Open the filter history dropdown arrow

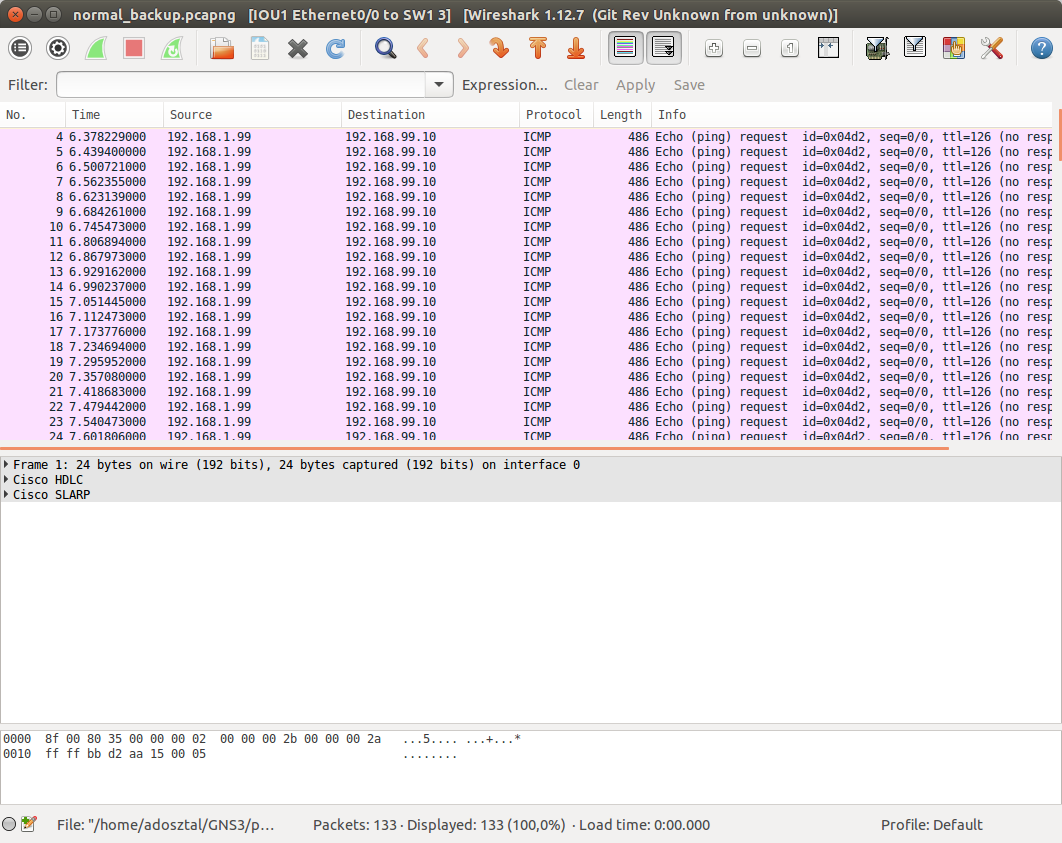point(439,85)
